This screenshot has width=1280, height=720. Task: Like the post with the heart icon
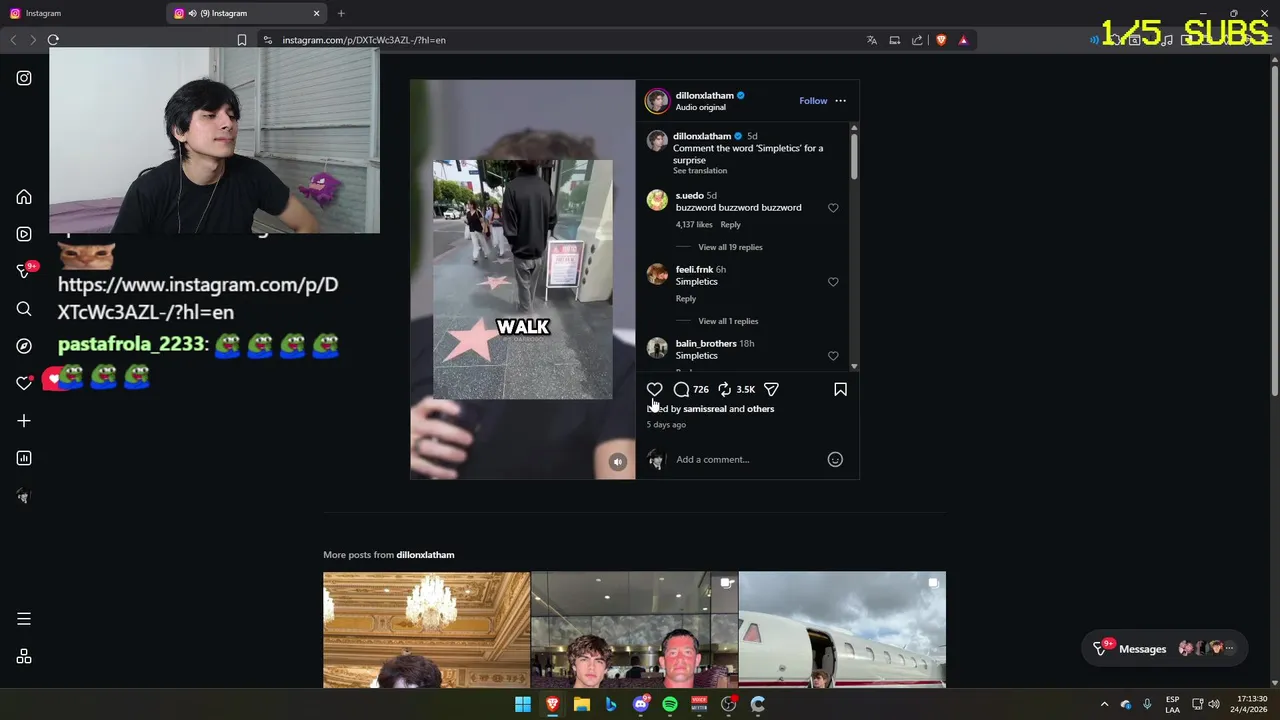[654, 389]
